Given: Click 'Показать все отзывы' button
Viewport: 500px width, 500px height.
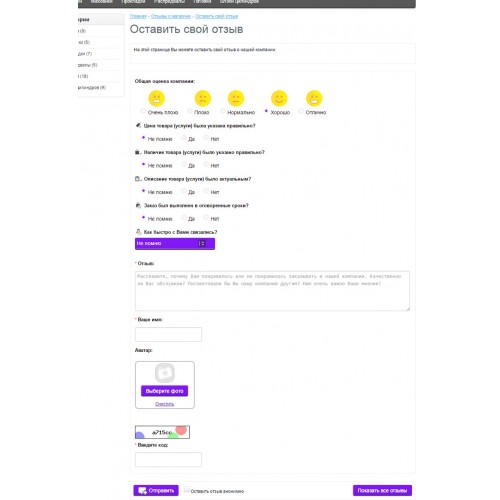Looking at the screenshot, I should (x=382, y=490).
